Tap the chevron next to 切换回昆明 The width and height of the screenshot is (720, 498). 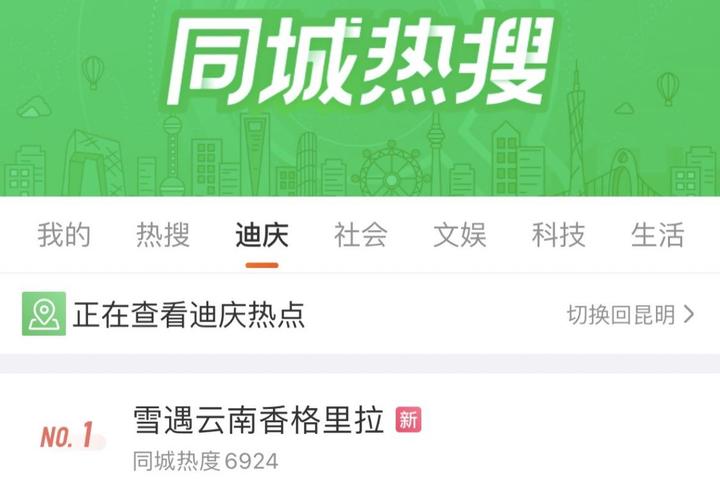pos(689,314)
